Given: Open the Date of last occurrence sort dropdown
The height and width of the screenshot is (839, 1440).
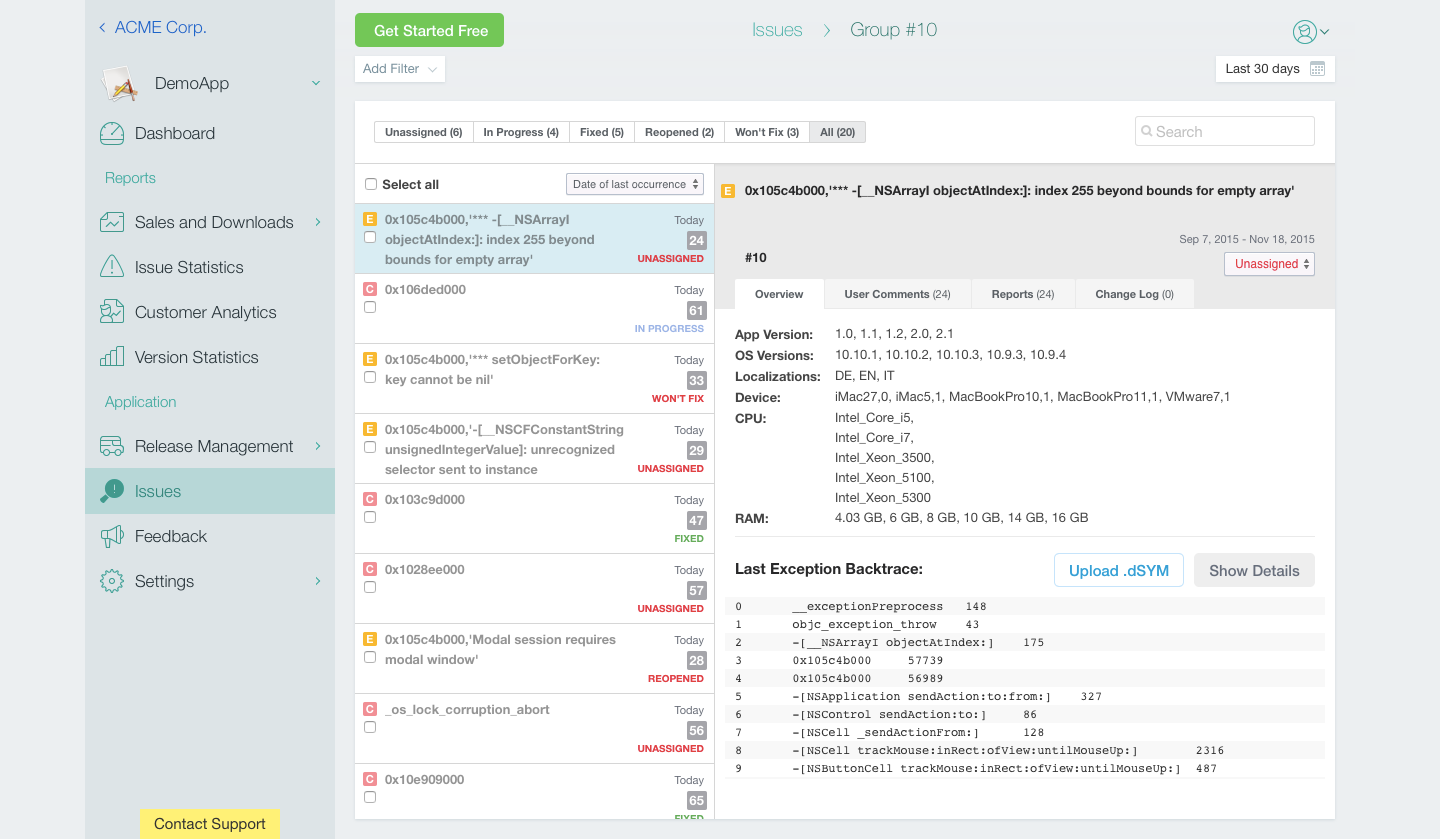Looking at the screenshot, I should 635,184.
